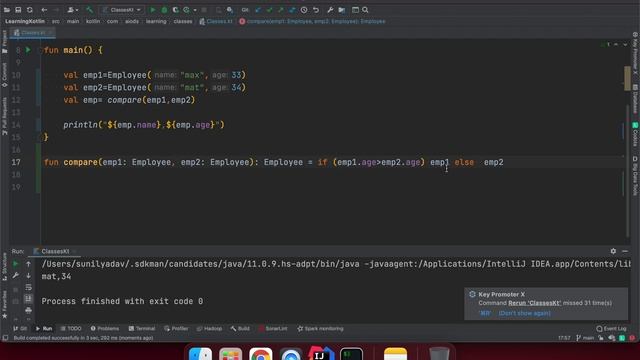This screenshot has width=640, height=360.
Task: Open the Profiler tool window tab
Action: point(176,329)
